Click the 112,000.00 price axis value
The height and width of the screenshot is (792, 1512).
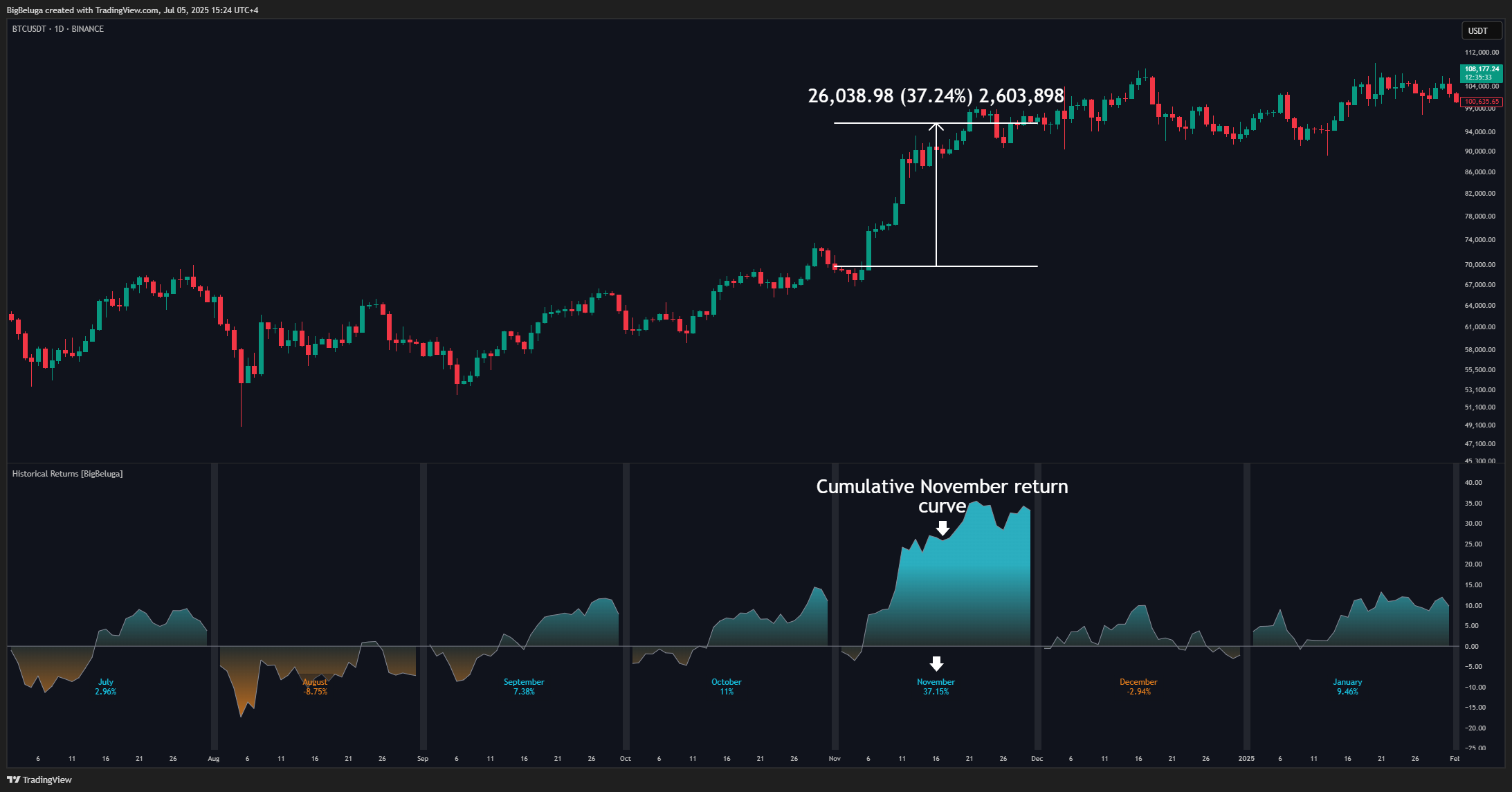[1482, 53]
